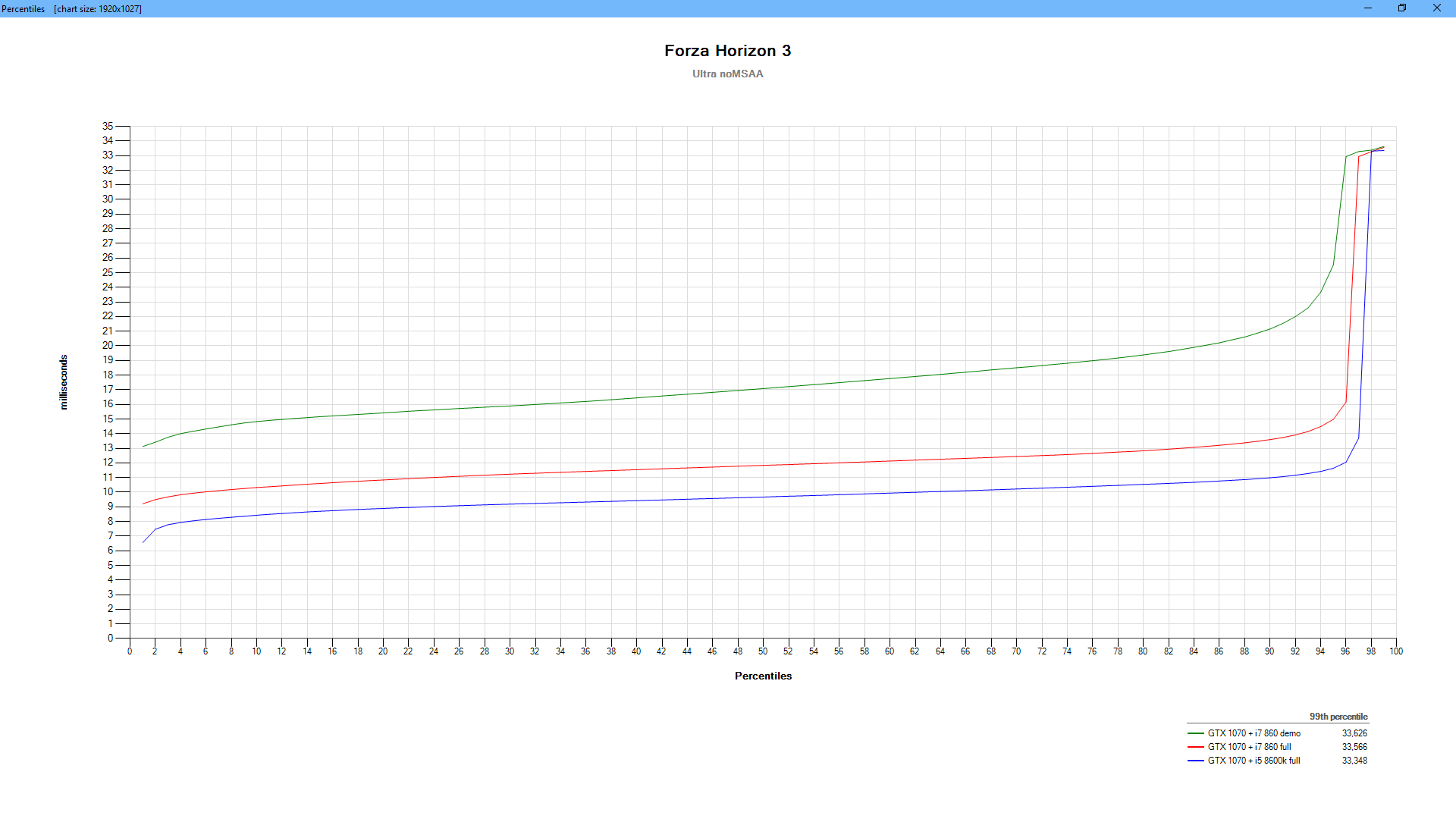This screenshot has width=1456, height=819.
Task: Click the green legend line swatch
Action: tap(1196, 733)
